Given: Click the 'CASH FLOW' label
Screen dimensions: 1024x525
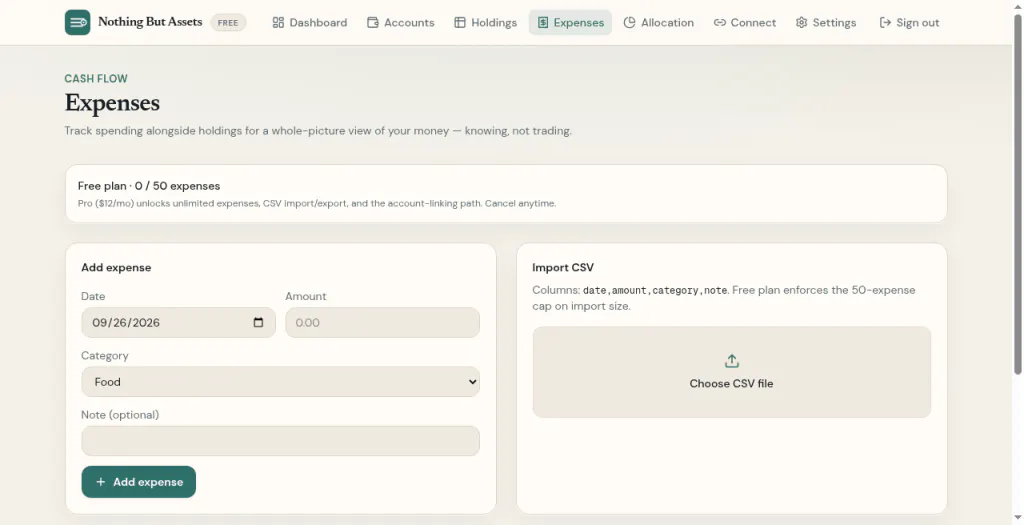Looking at the screenshot, I should (x=96, y=79).
